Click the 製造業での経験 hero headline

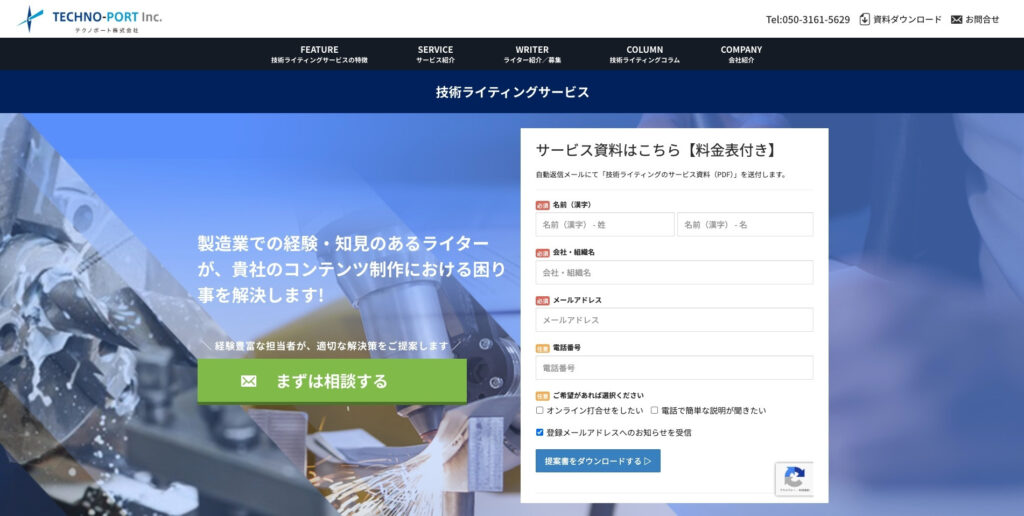(351, 269)
